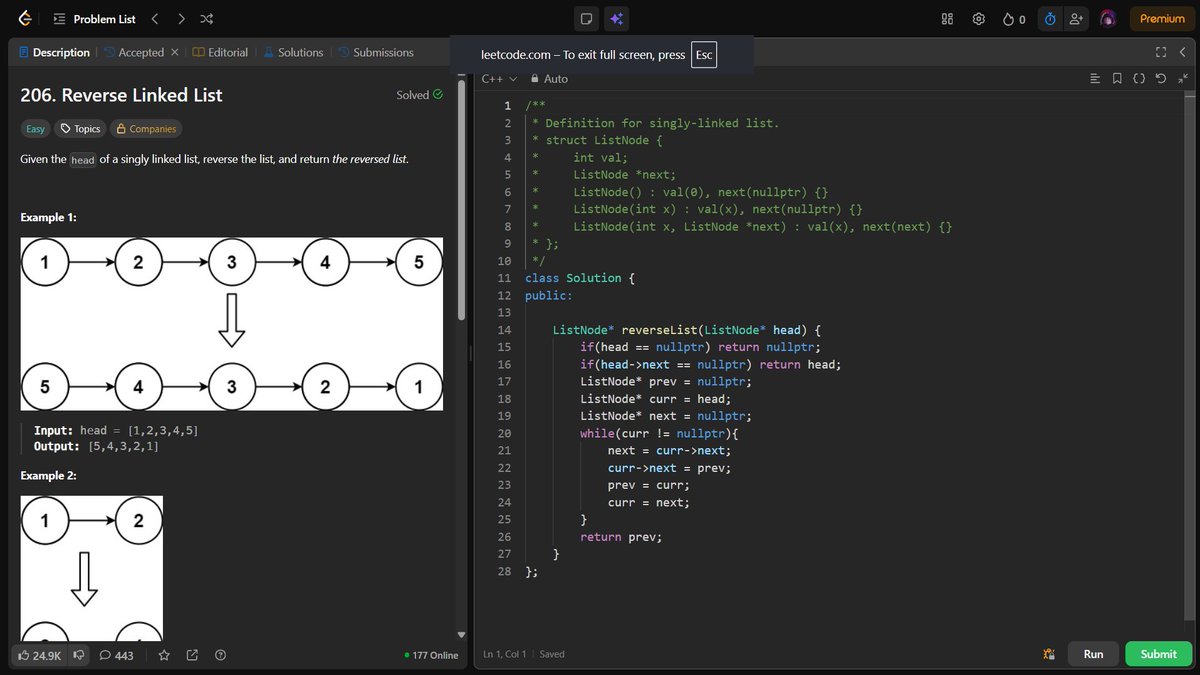Image resolution: width=1200 pixels, height=675 pixels.
Task: Bookmark the current code
Action: coord(1117,79)
